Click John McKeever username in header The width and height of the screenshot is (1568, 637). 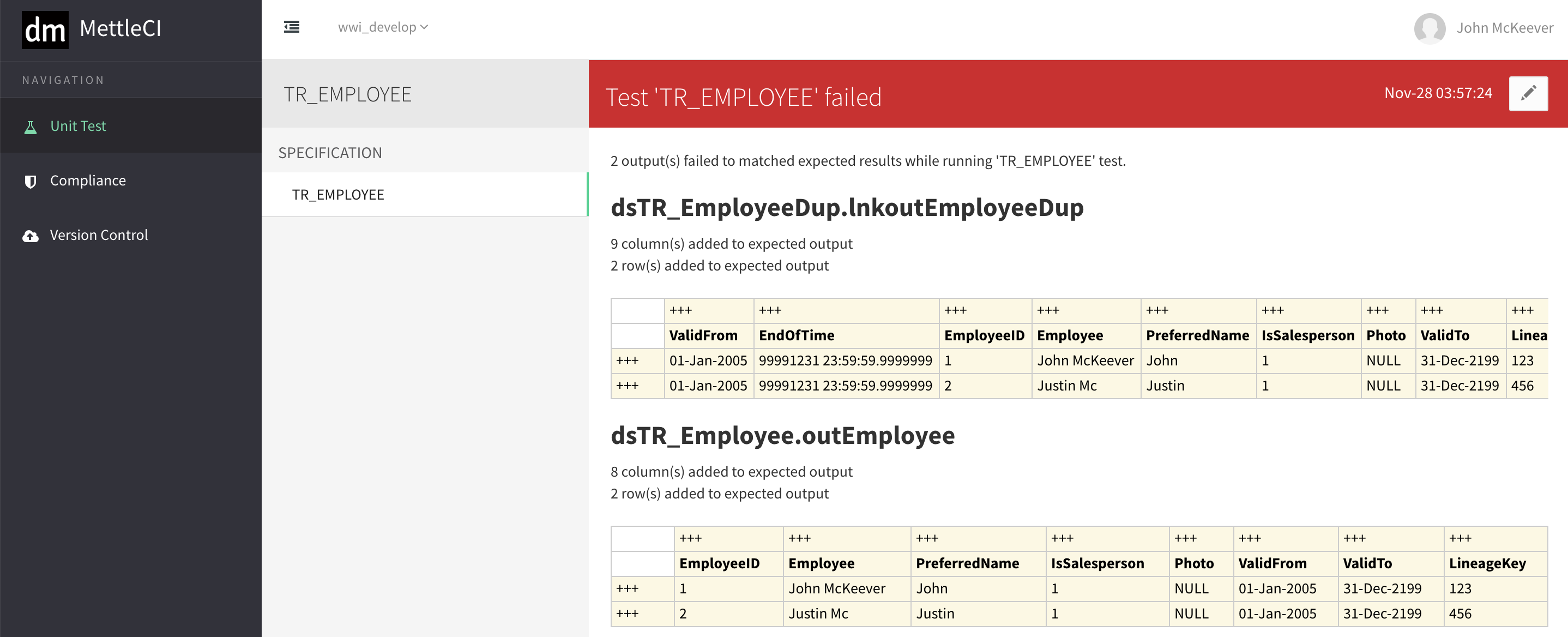point(1504,28)
